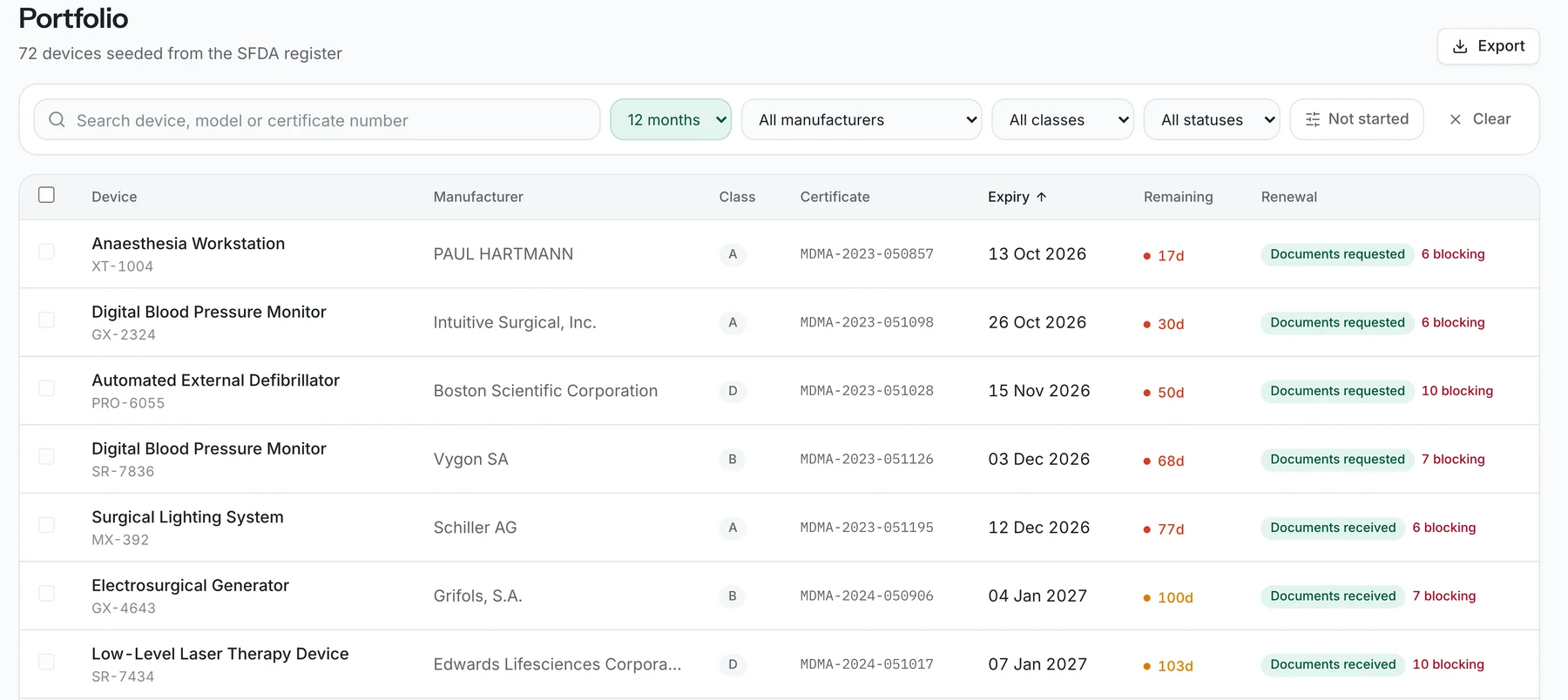Click orange dot beside 103d remaining
This screenshot has width=1568, height=700.
(x=1147, y=666)
